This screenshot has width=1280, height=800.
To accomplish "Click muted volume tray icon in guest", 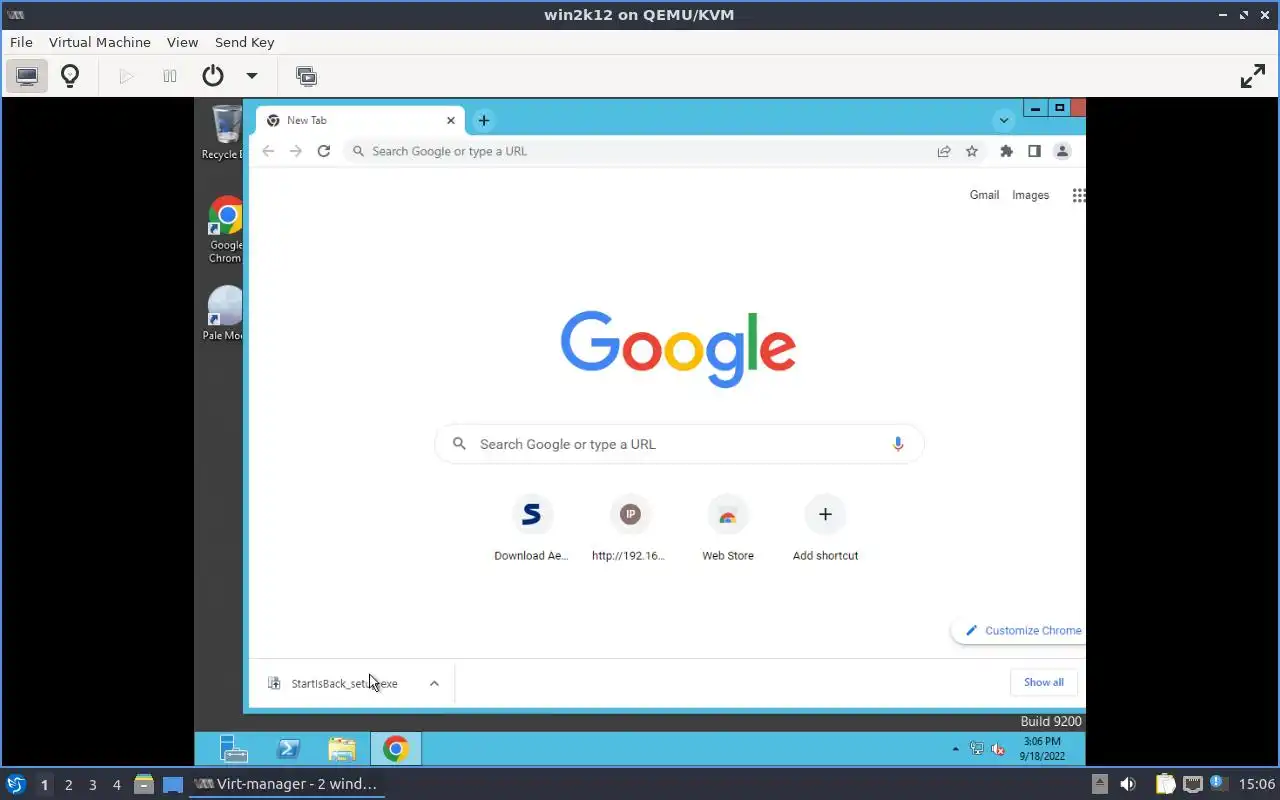I will (x=997, y=749).
